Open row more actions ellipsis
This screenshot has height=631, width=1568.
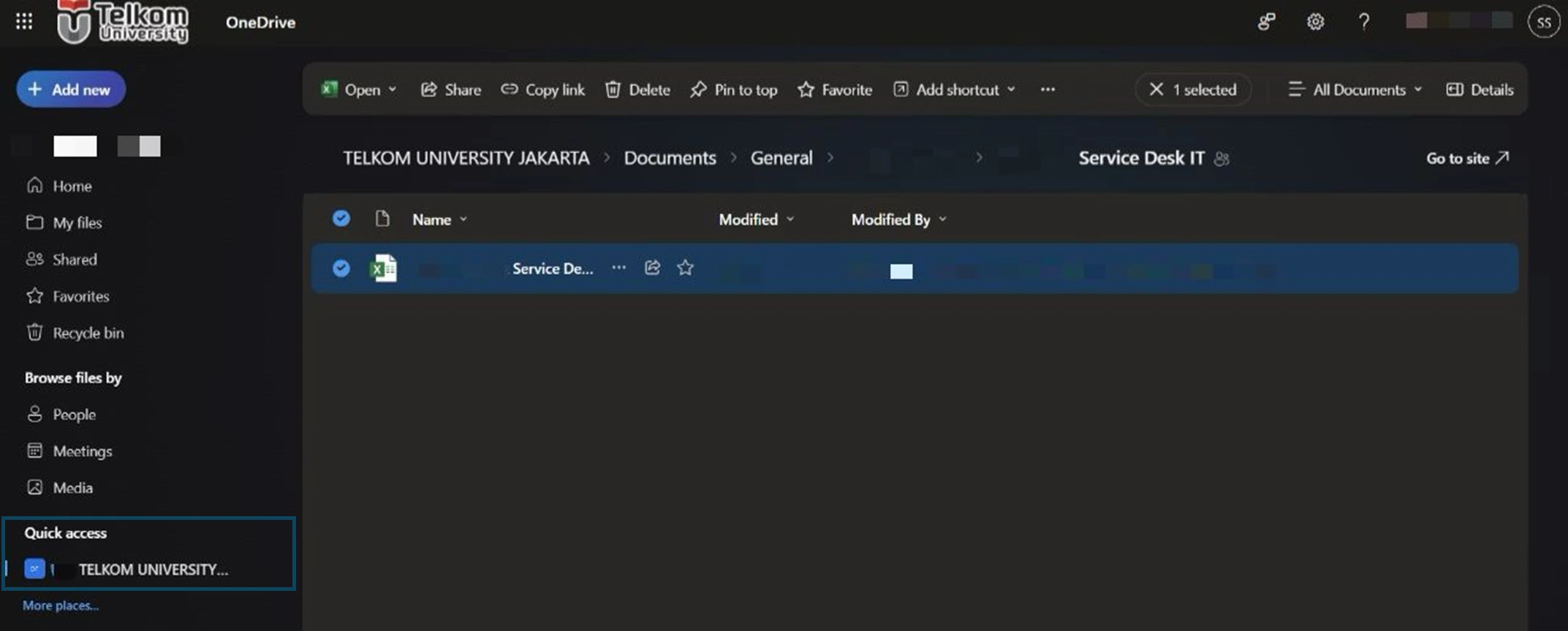[619, 268]
